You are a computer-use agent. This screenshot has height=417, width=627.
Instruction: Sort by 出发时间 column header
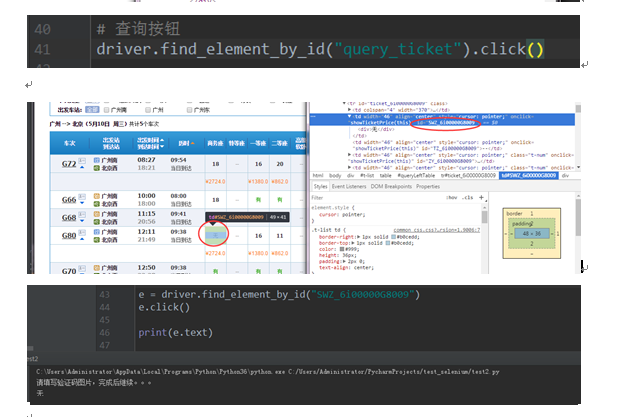[150, 140]
